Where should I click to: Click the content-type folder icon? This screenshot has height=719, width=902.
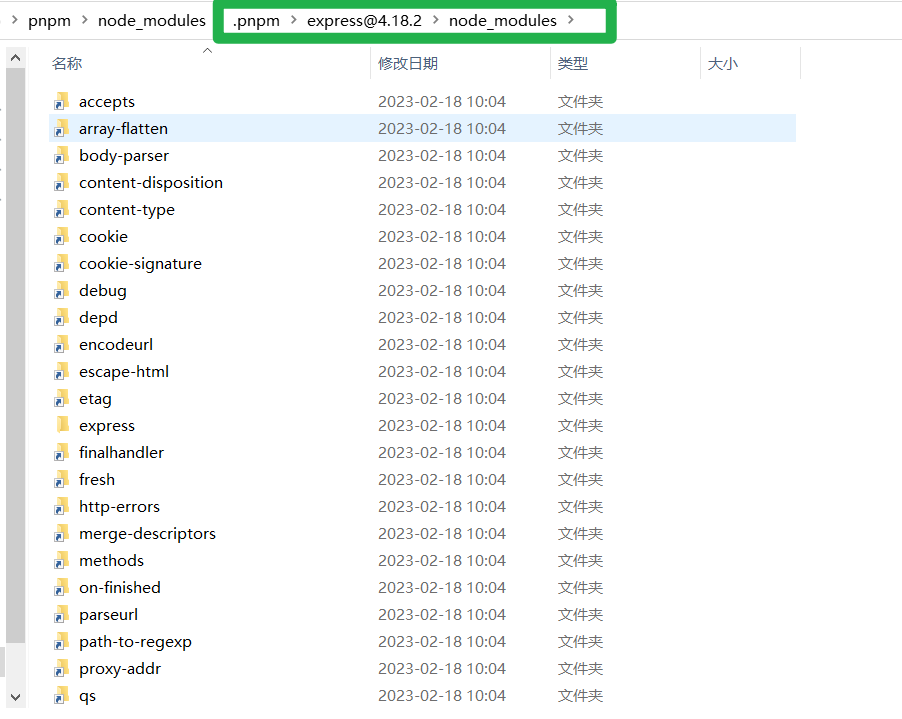pyautogui.click(x=62, y=209)
